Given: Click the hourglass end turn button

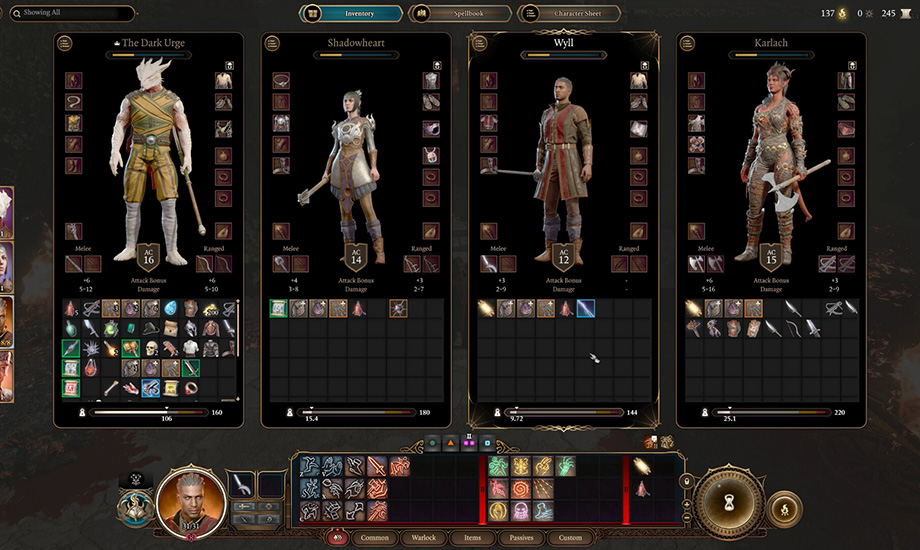Looking at the screenshot, I should (x=729, y=502).
